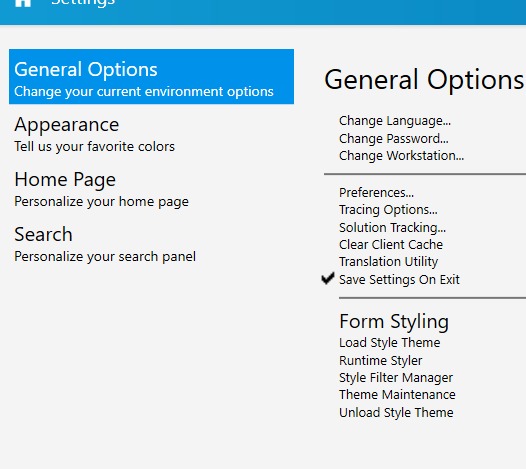Click Unload Style Theme
Image resolution: width=526 pixels, height=469 pixels.
tap(396, 413)
